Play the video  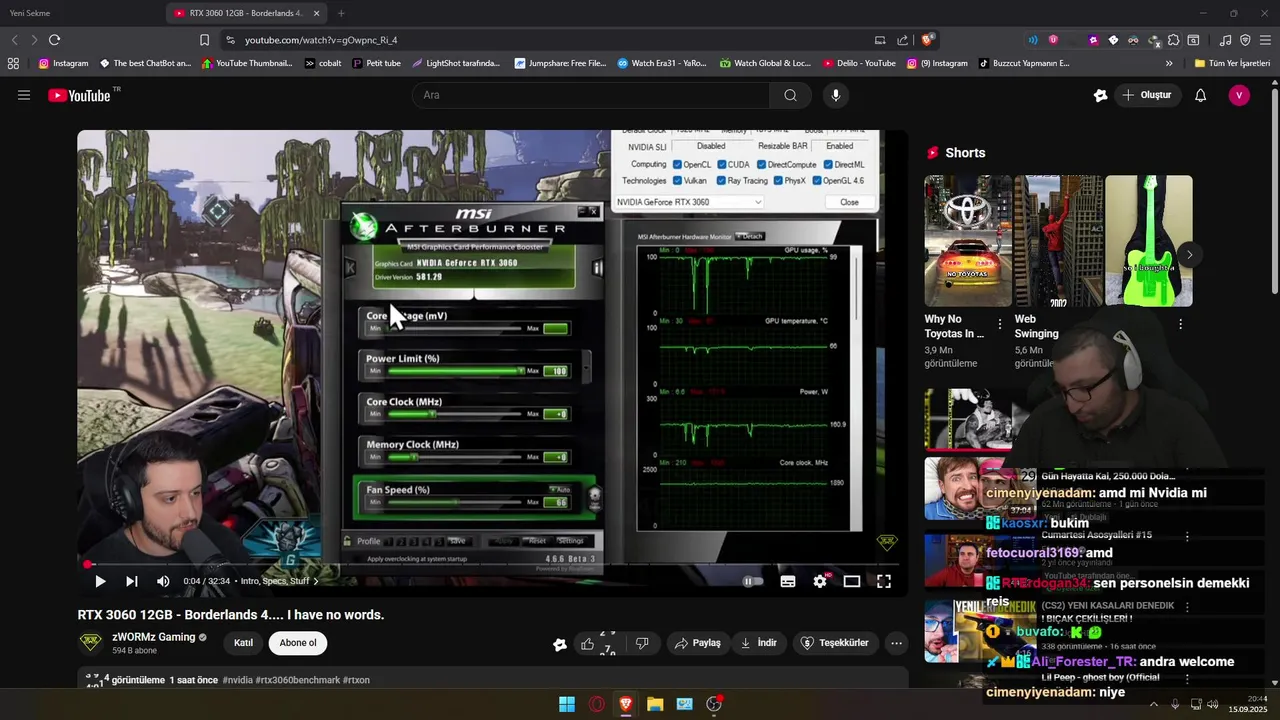click(x=100, y=581)
